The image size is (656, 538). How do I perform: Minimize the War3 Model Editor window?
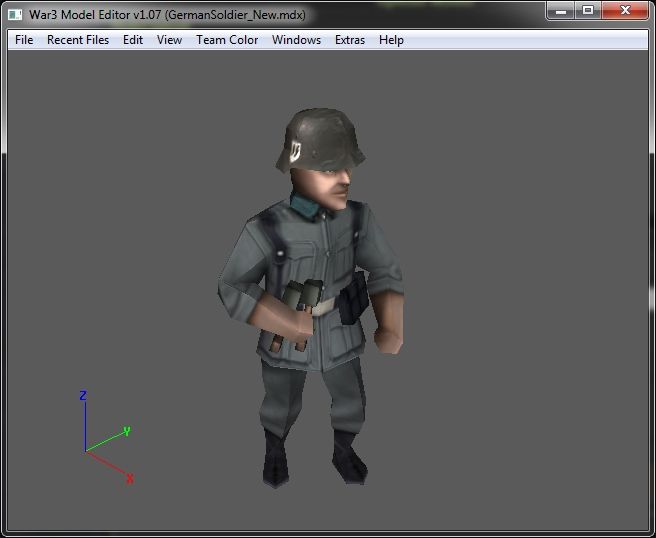[561, 10]
